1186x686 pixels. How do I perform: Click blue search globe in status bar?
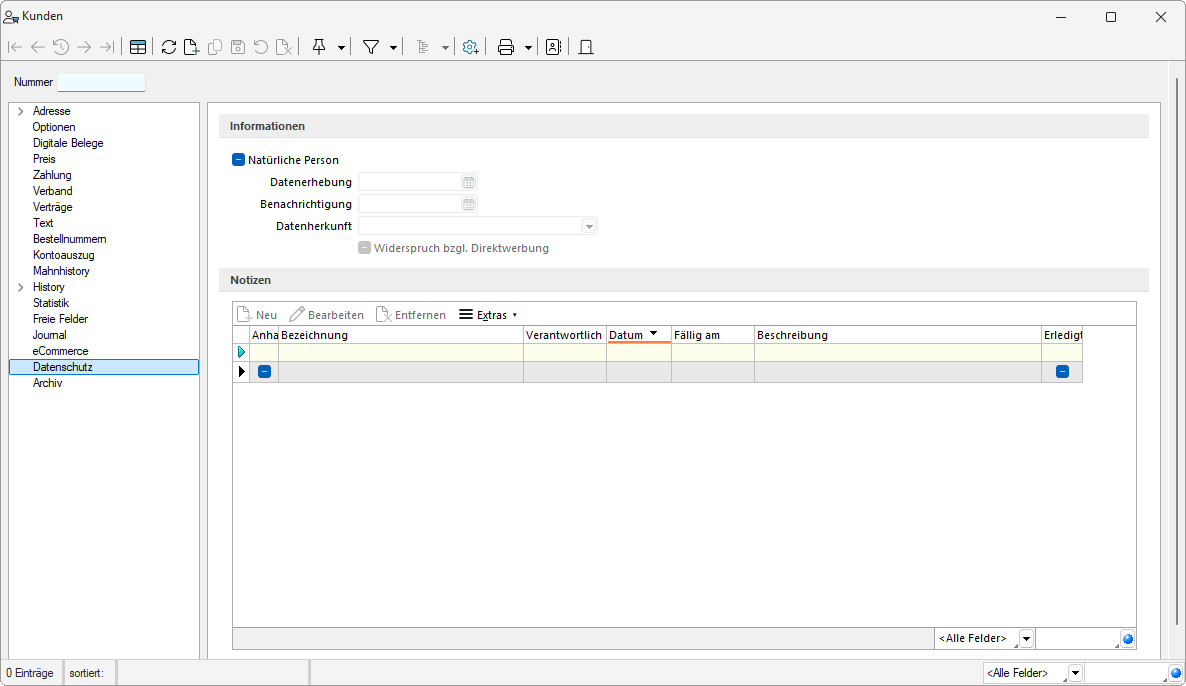pos(1175,673)
